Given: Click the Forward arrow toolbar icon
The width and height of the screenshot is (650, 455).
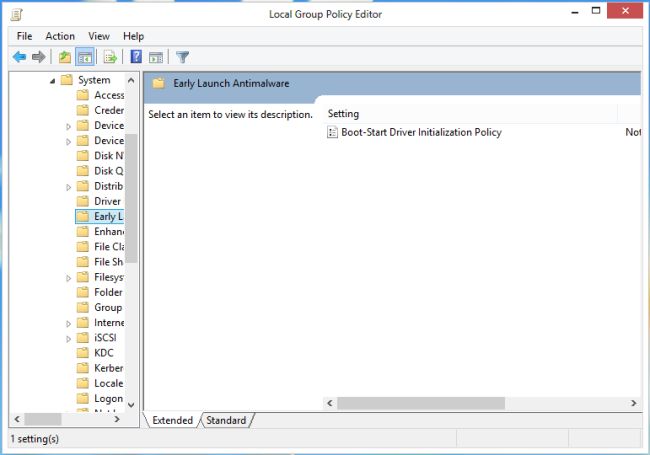Looking at the screenshot, I should (x=39, y=57).
